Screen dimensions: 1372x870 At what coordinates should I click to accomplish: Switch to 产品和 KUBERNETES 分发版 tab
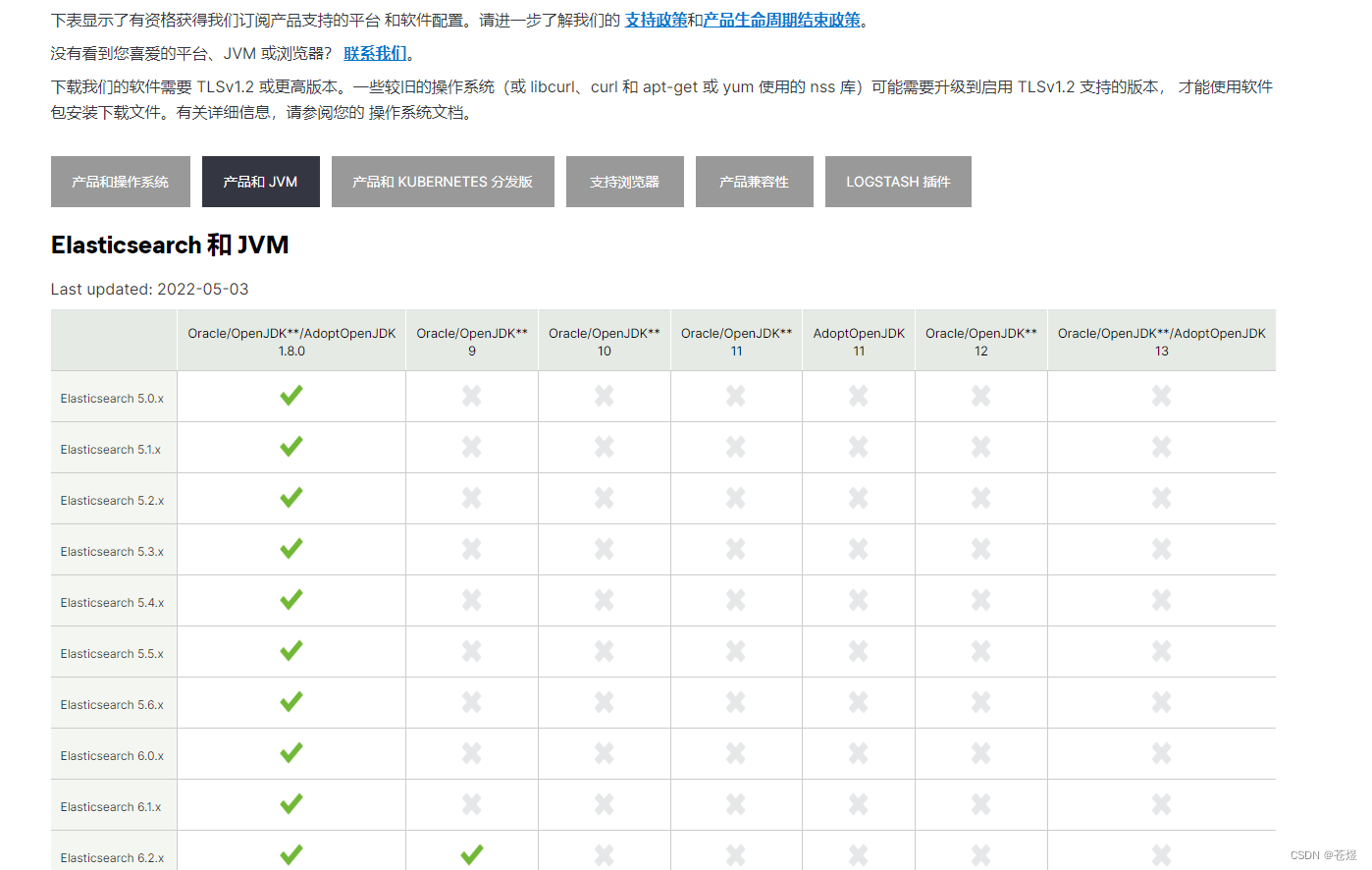coord(443,182)
